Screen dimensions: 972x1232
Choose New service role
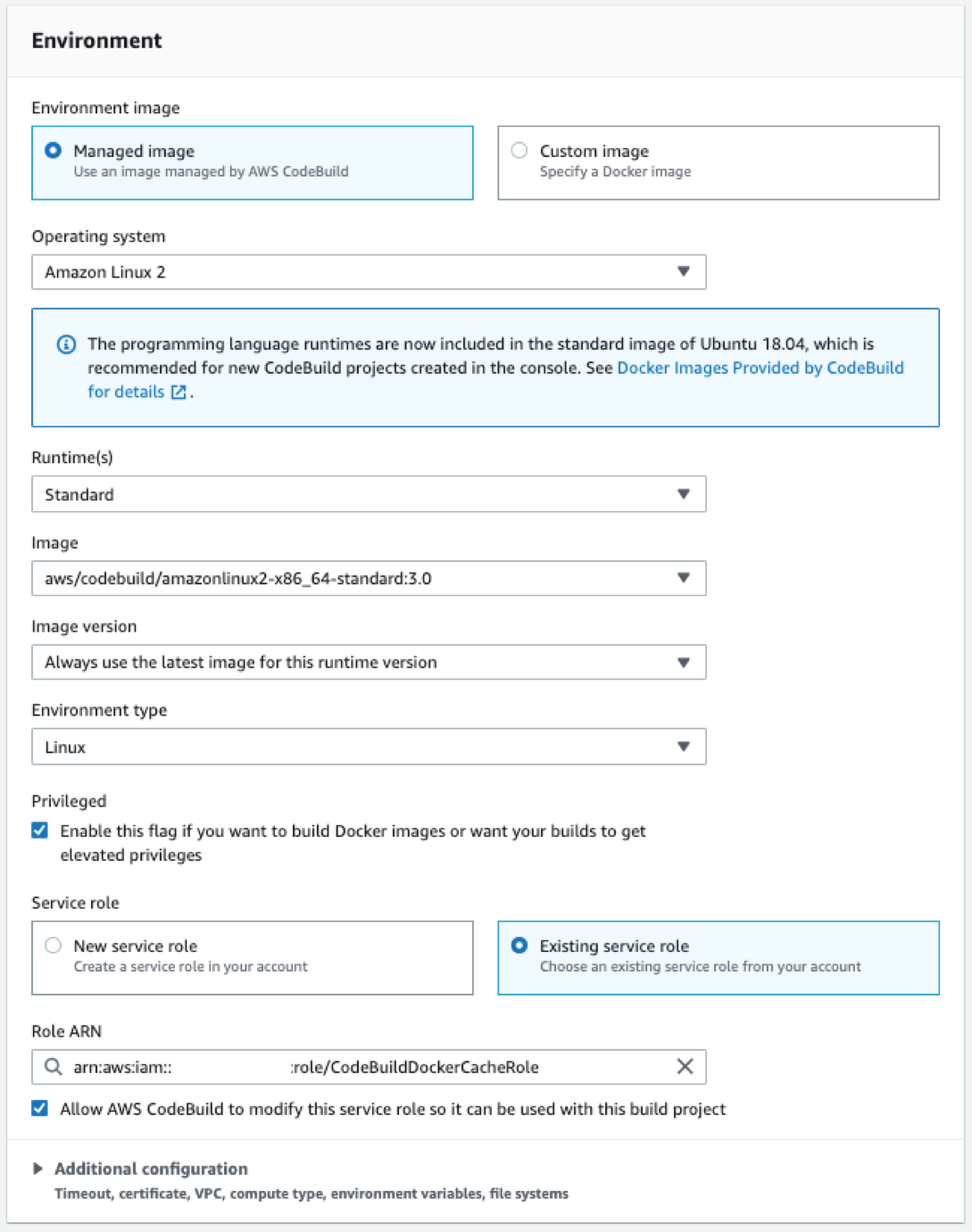(53, 946)
